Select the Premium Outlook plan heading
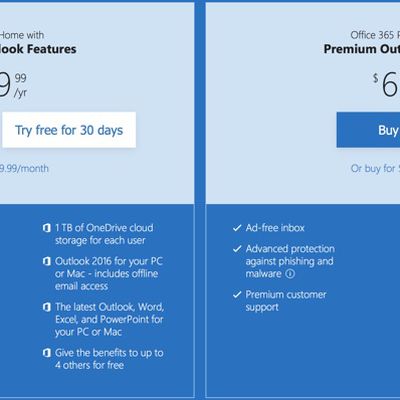Viewport: 400px width, 400px height. pos(362,49)
